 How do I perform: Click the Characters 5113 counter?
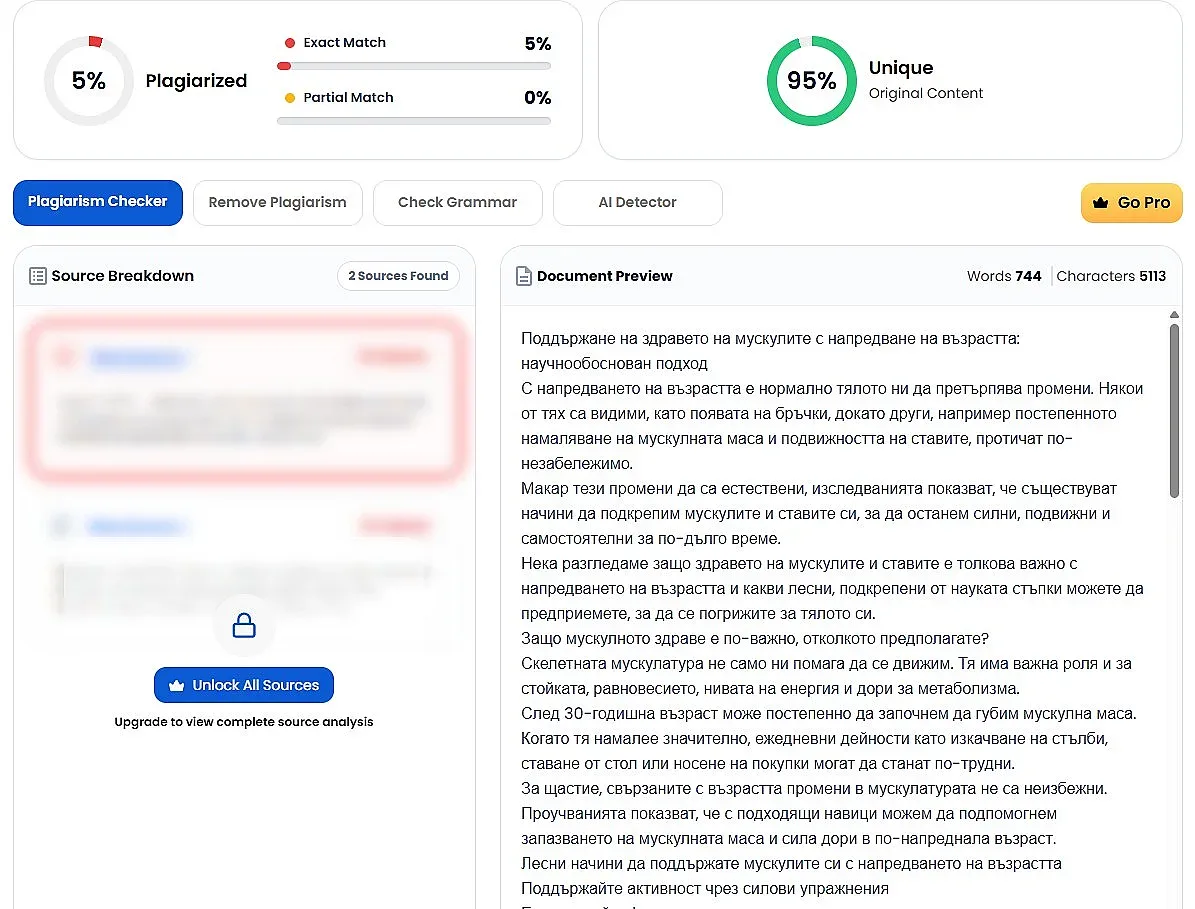(x=1110, y=276)
